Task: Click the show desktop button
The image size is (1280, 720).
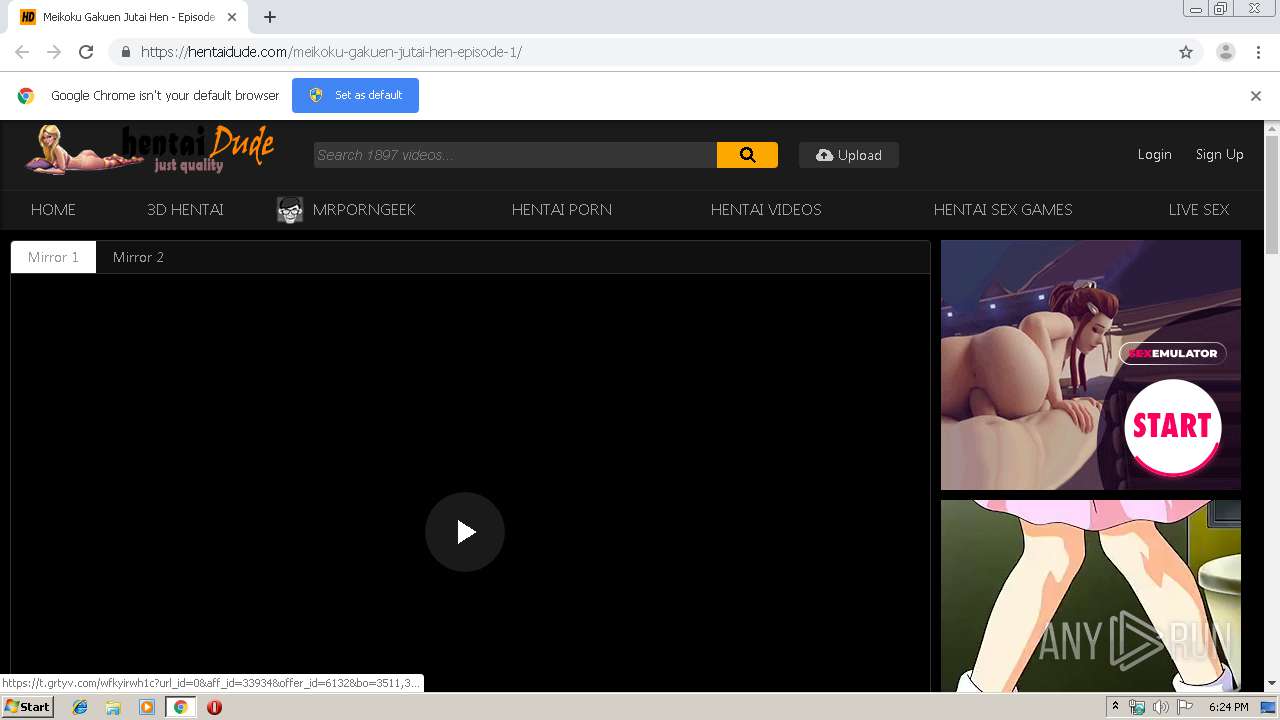Action: [x=1268, y=707]
